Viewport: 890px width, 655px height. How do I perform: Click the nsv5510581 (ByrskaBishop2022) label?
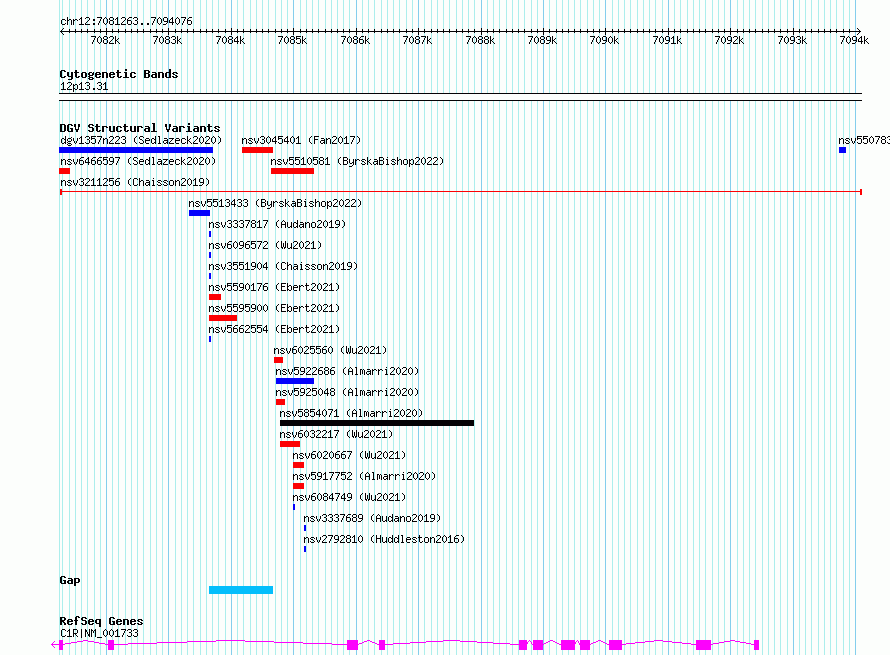tap(357, 161)
